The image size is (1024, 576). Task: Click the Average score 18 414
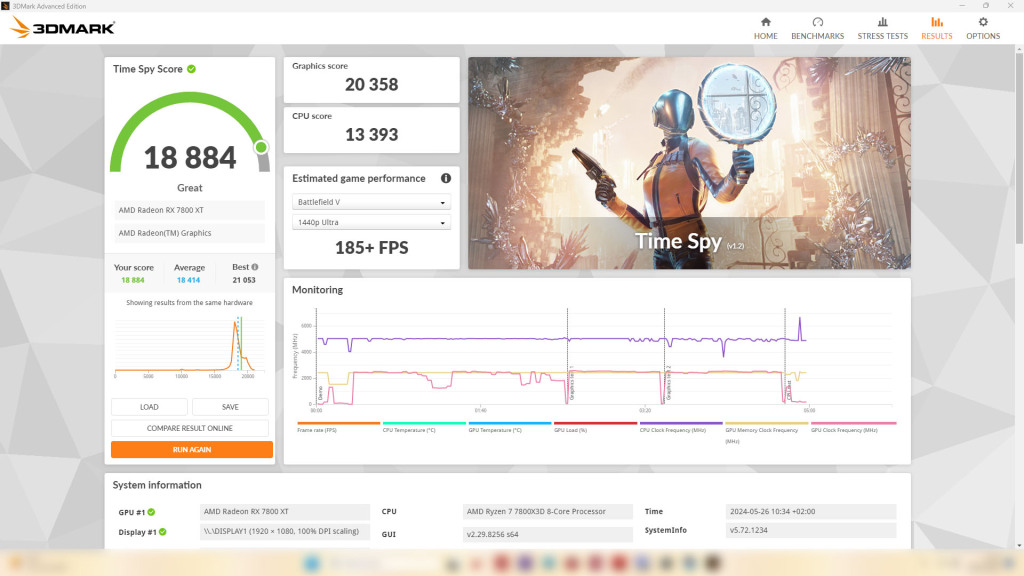pyautogui.click(x=189, y=280)
